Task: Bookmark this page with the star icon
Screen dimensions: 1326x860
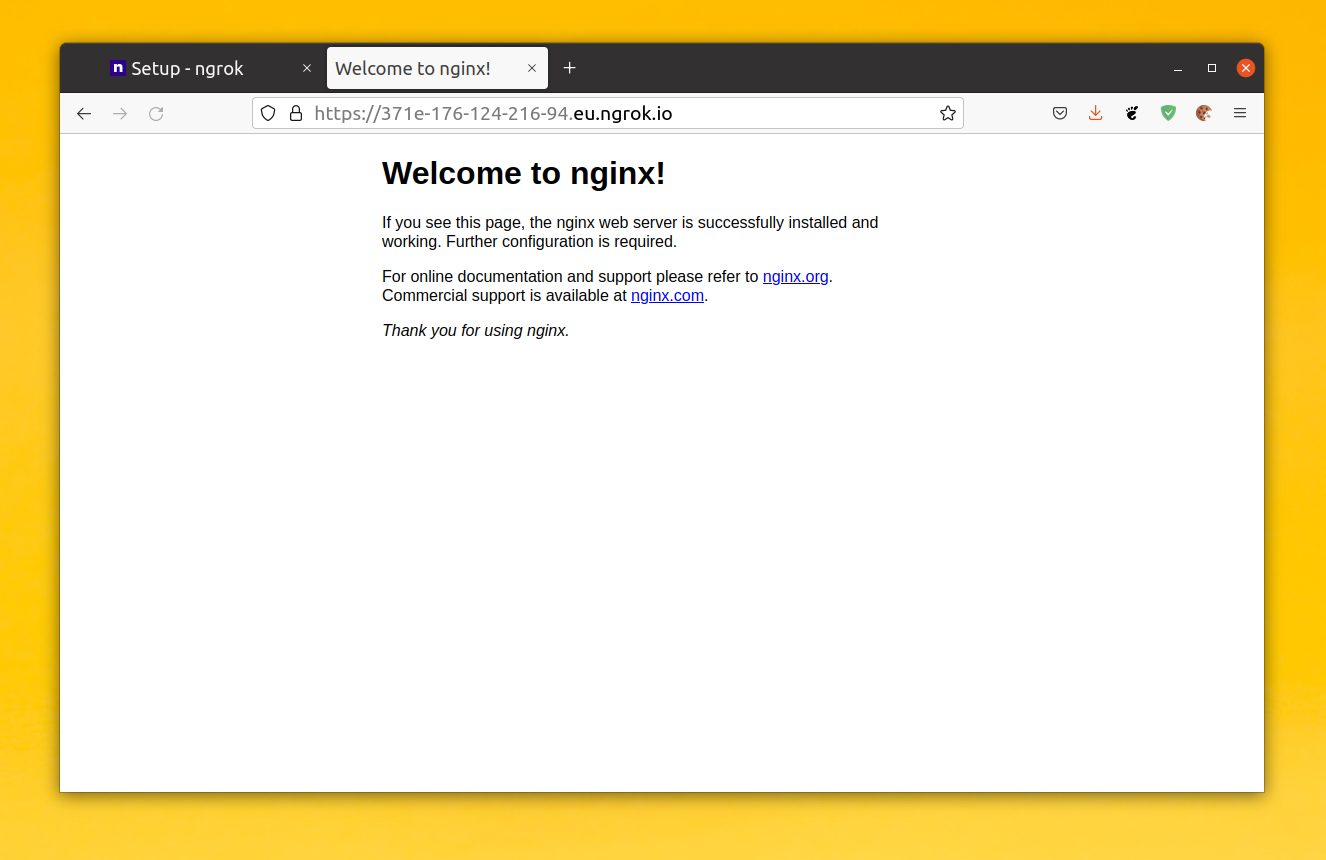Action: pyautogui.click(x=947, y=114)
